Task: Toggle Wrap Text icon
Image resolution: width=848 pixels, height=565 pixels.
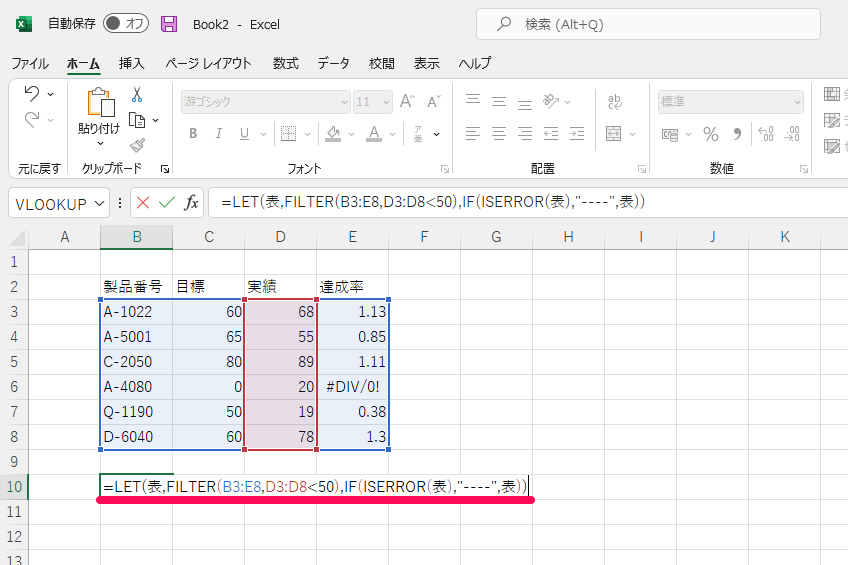Action: pos(614,101)
